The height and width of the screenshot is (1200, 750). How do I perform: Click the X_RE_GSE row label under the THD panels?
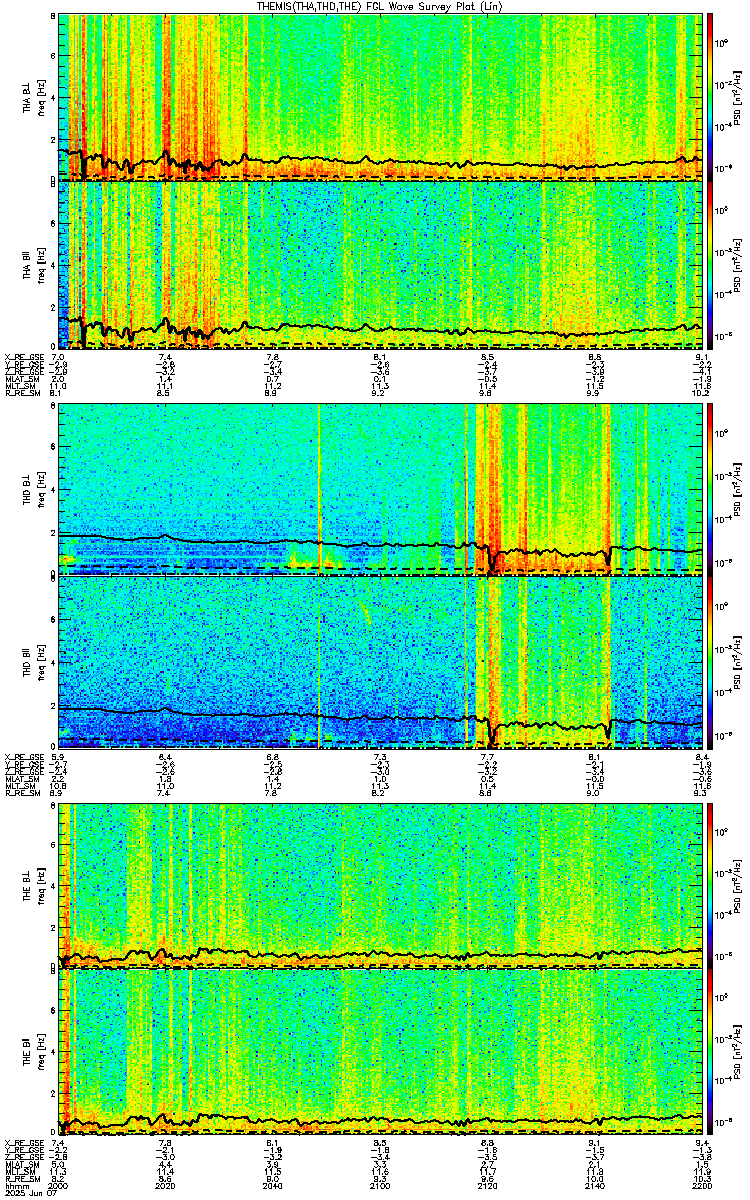pos(22,756)
